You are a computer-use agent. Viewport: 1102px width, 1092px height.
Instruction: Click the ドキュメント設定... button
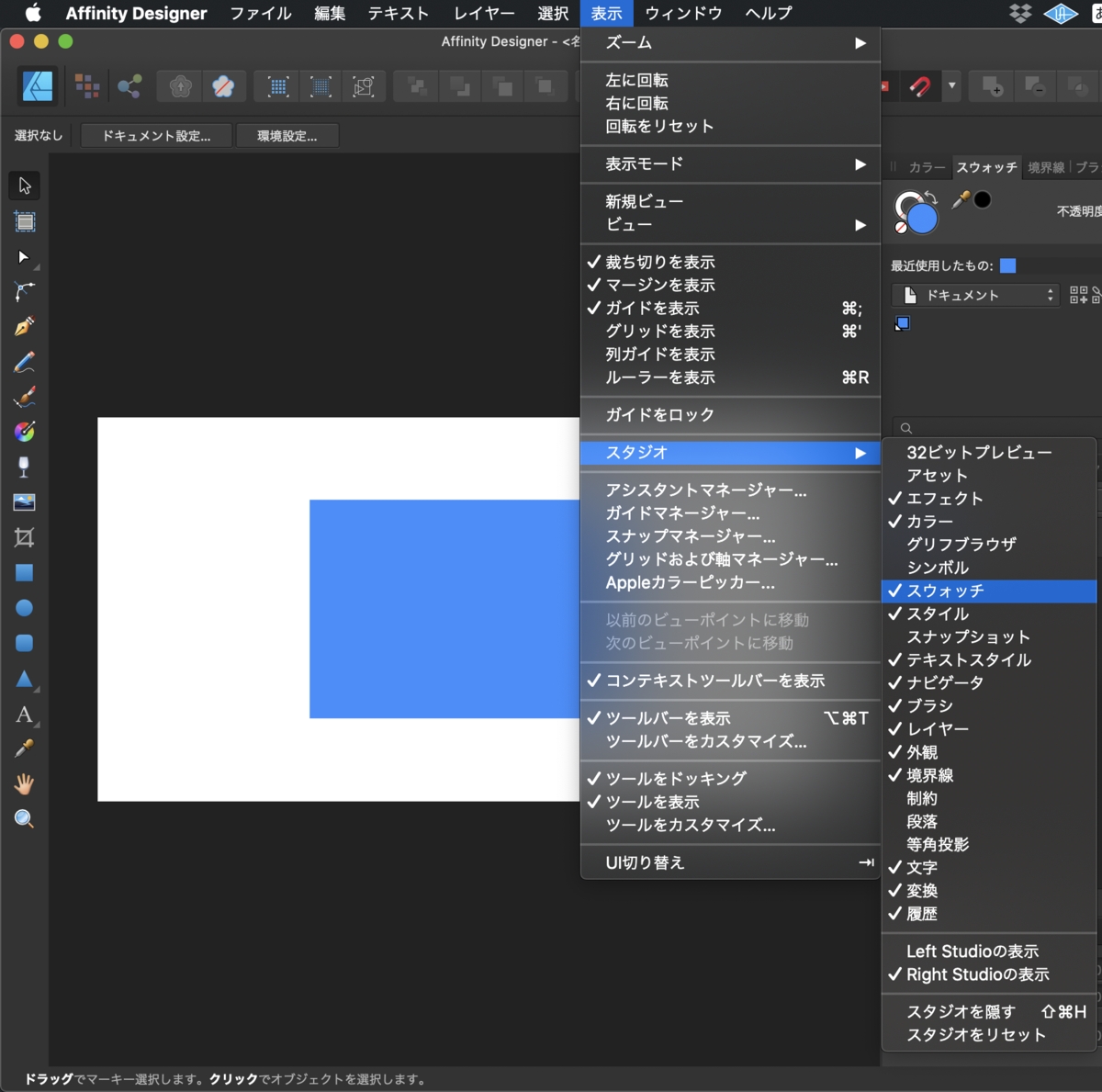(156, 136)
